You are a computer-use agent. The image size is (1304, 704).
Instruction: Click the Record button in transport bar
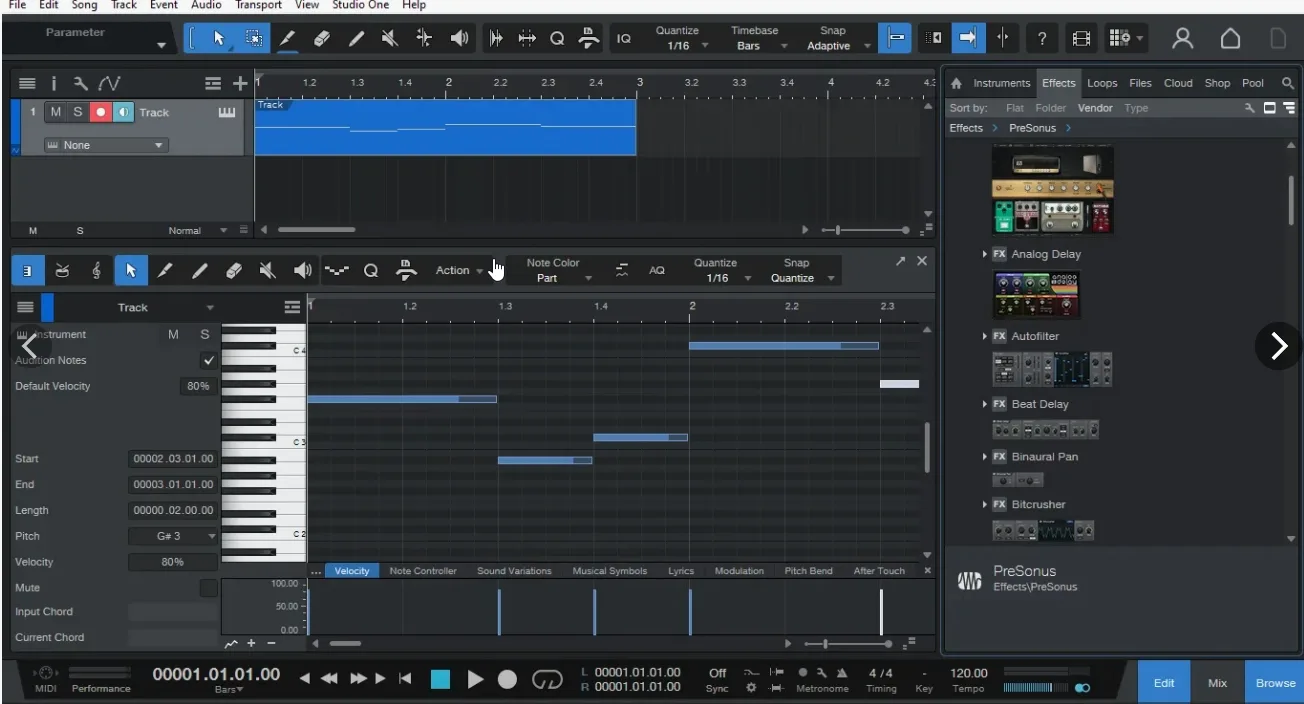[x=507, y=680]
